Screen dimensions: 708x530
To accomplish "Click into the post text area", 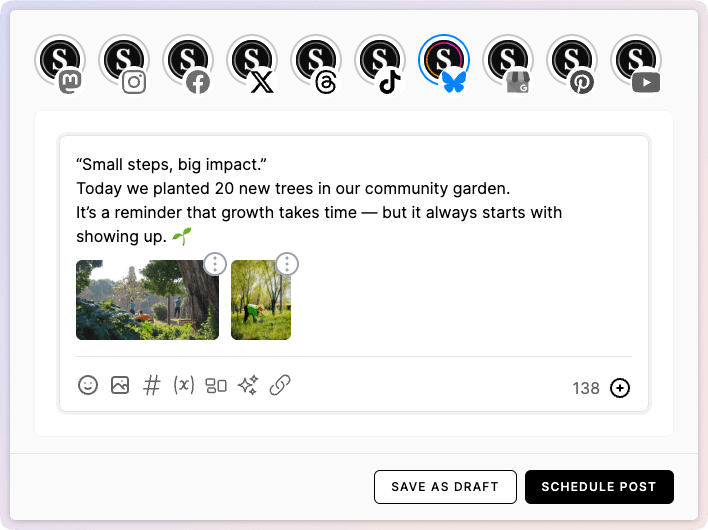I will (x=350, y=200).
